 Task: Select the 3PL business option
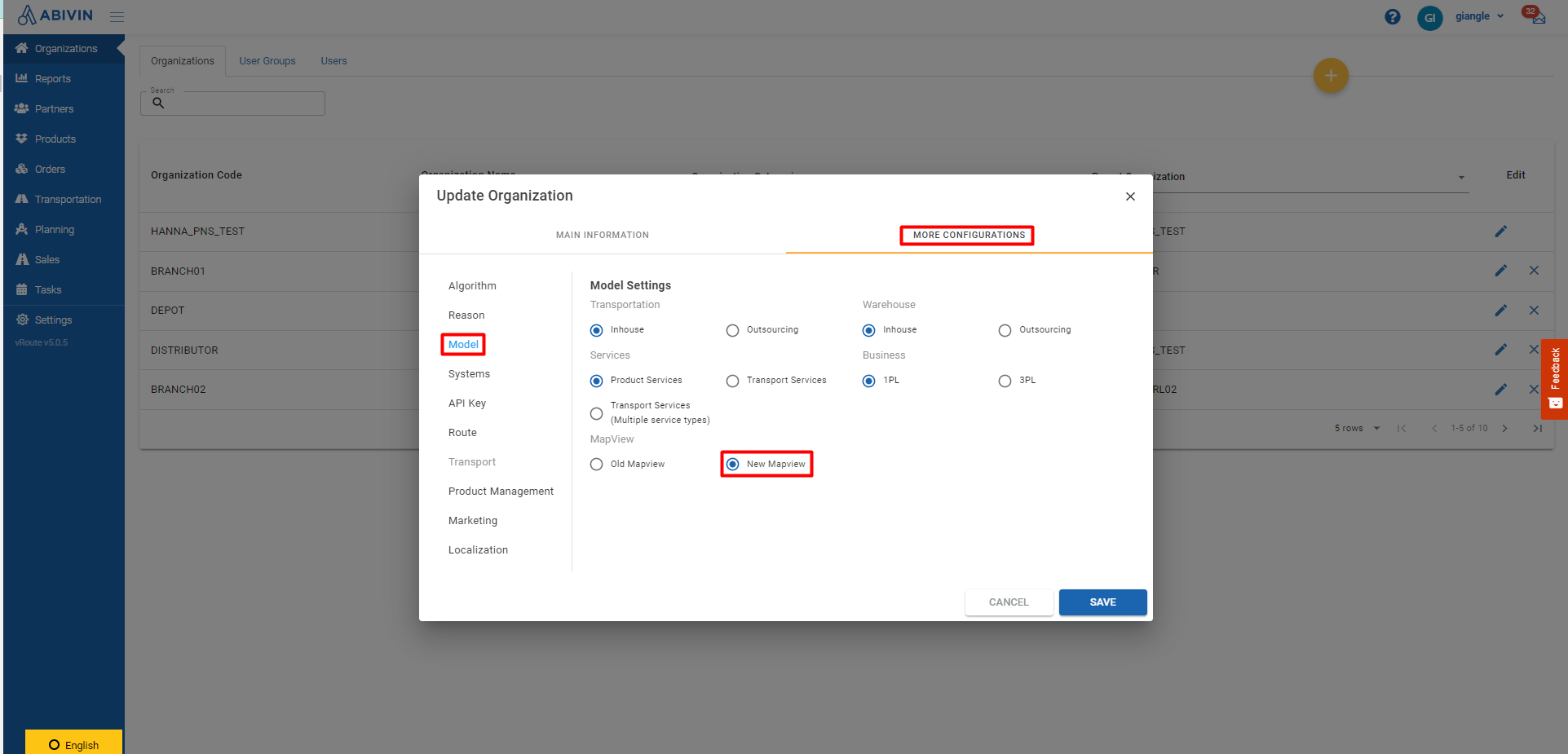click(x=1005, y=381)
